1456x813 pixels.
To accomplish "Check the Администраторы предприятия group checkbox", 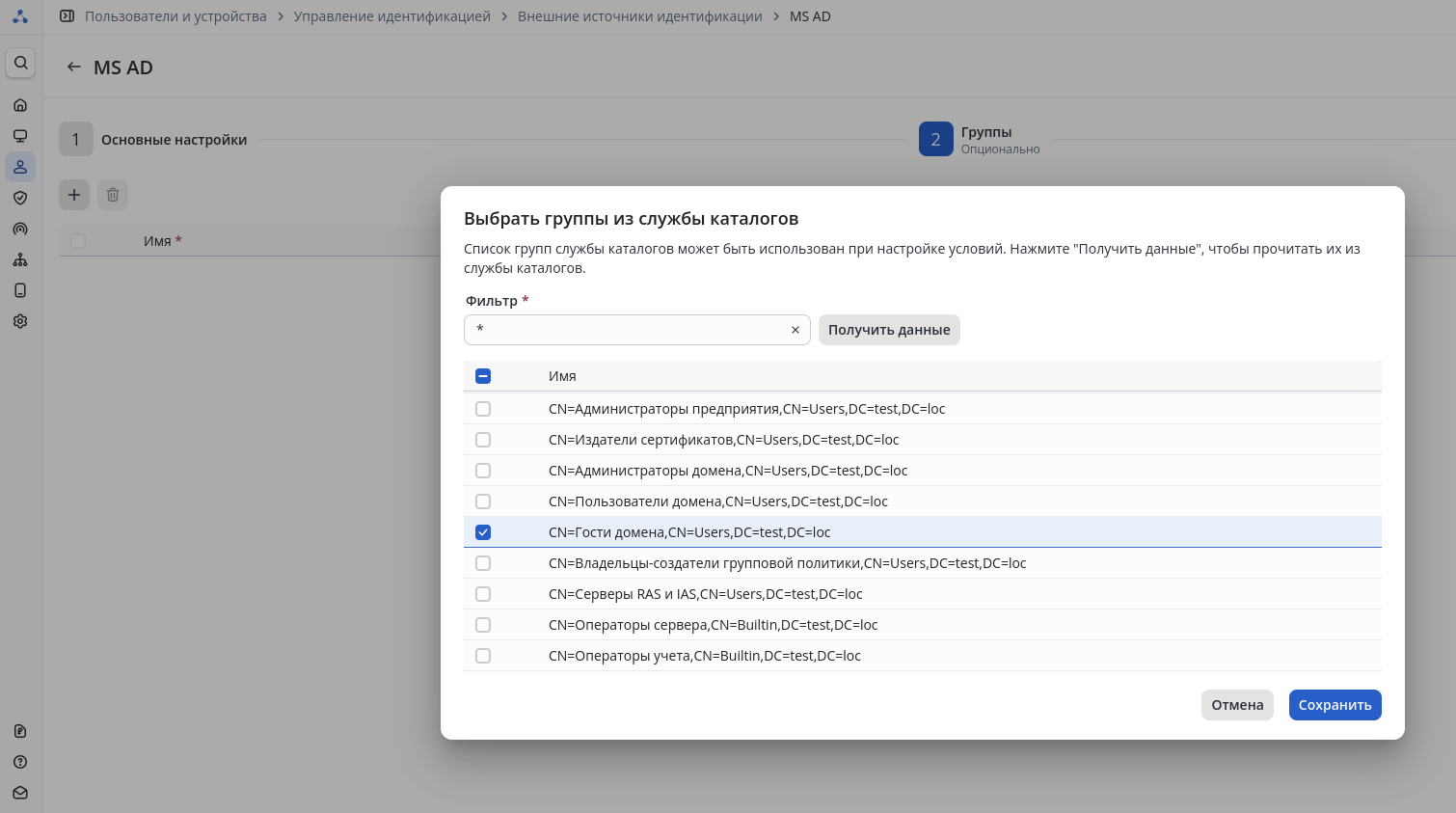I will (483, 409).
